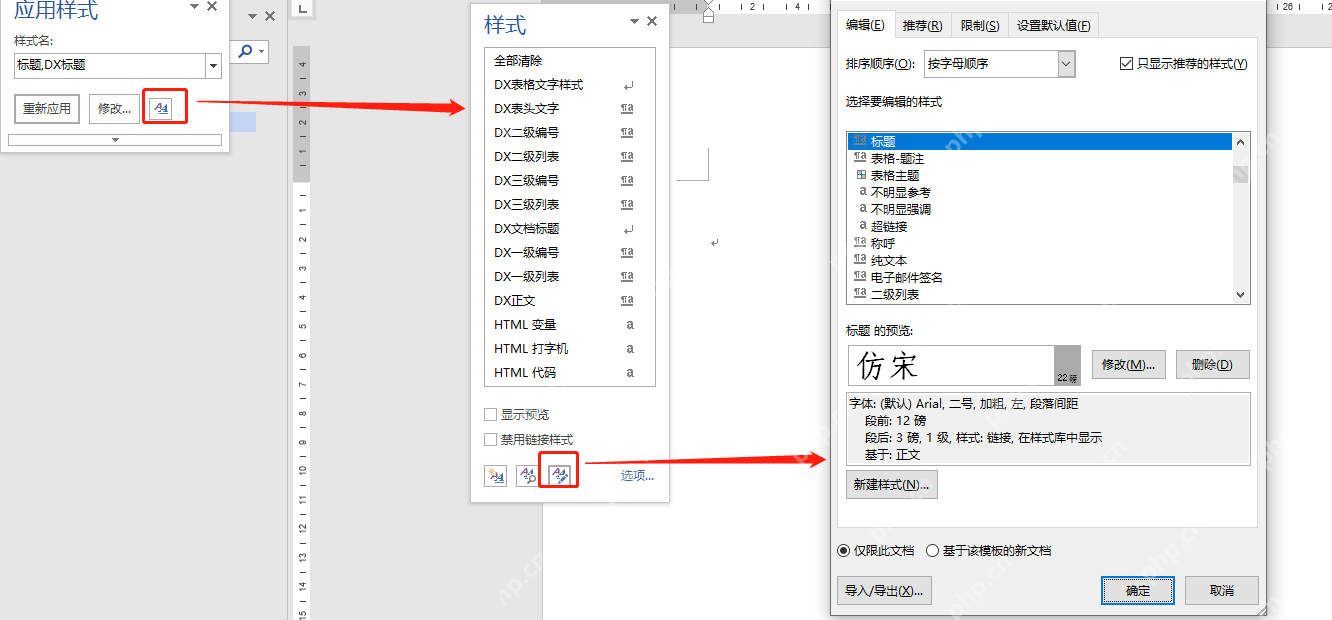Select 基于该模板的新文档 radio button
The width and height of the screenshot is (1332, 620).
point(933,550)
